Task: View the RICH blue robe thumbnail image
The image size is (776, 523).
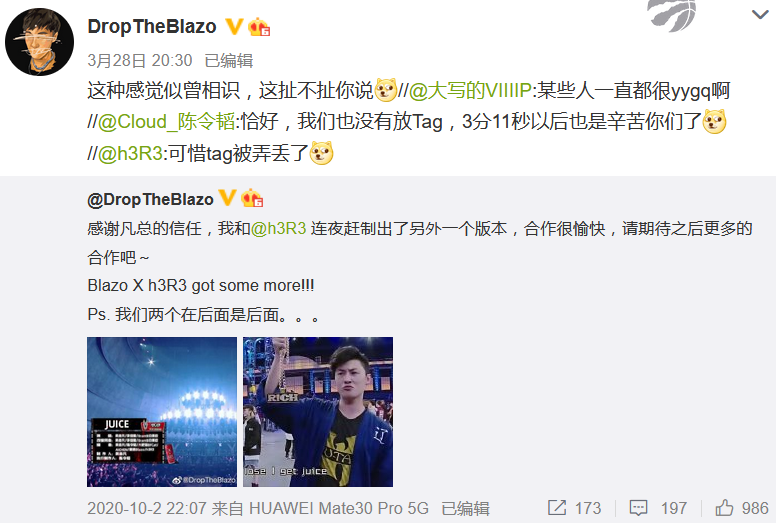Action: (318, 412)
